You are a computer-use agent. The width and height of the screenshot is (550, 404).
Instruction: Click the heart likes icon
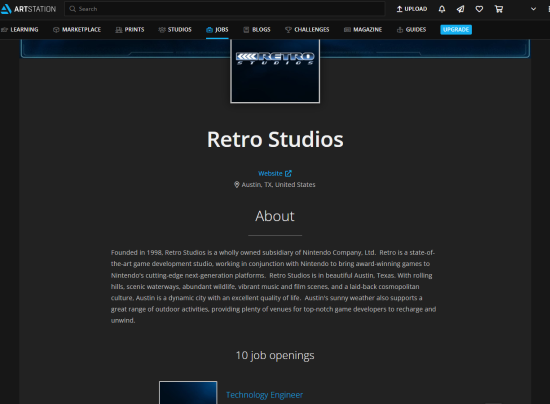tap(479, 9)
